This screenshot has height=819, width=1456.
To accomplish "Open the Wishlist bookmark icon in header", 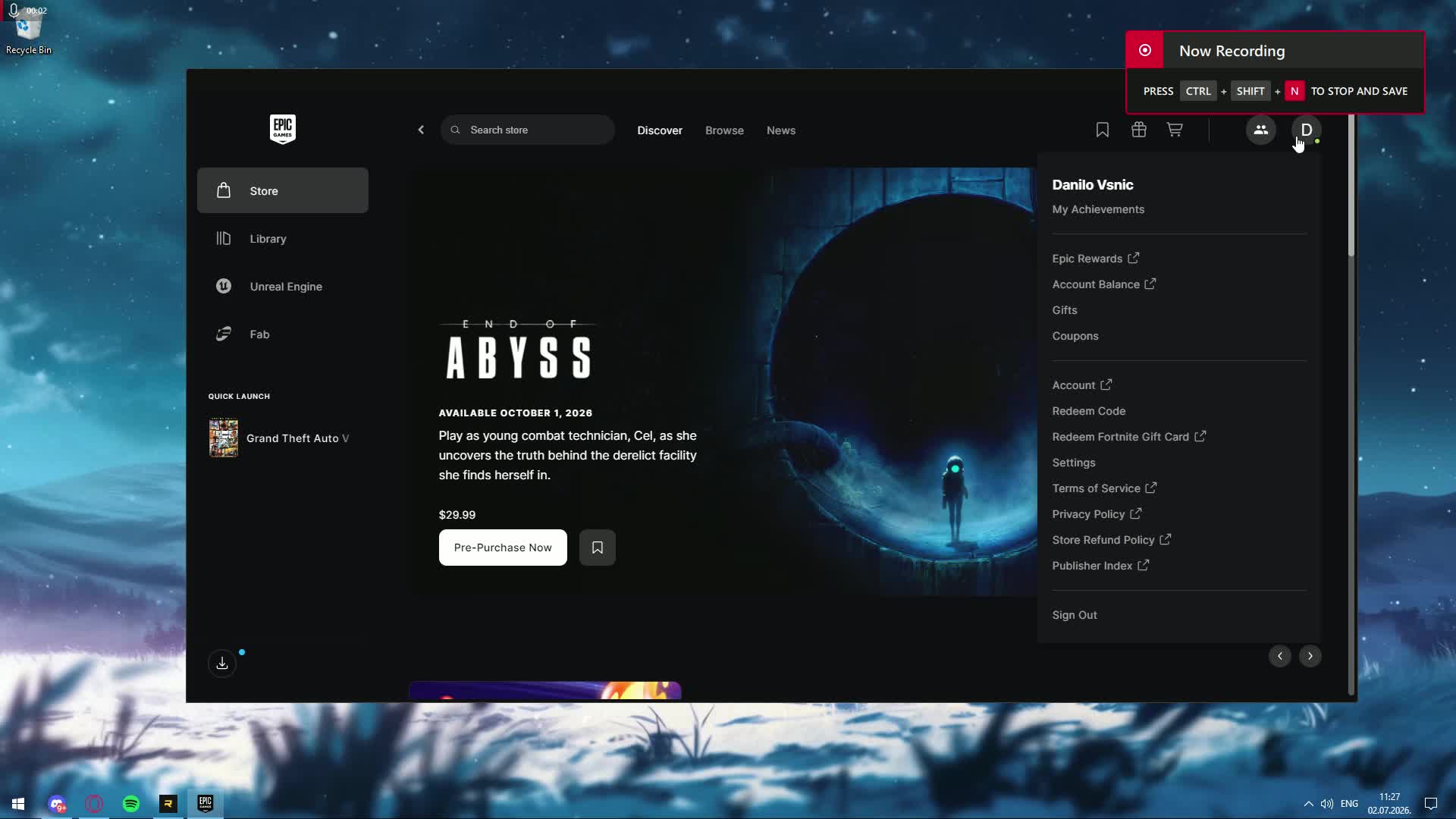I will (x=1102, y=130).
